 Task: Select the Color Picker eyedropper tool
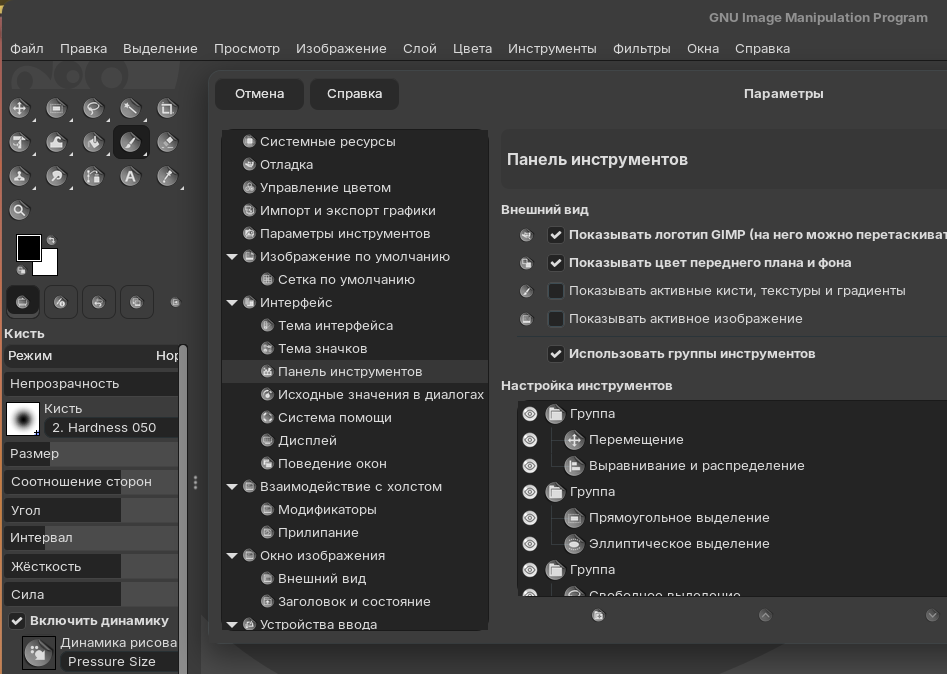(167, 176)
